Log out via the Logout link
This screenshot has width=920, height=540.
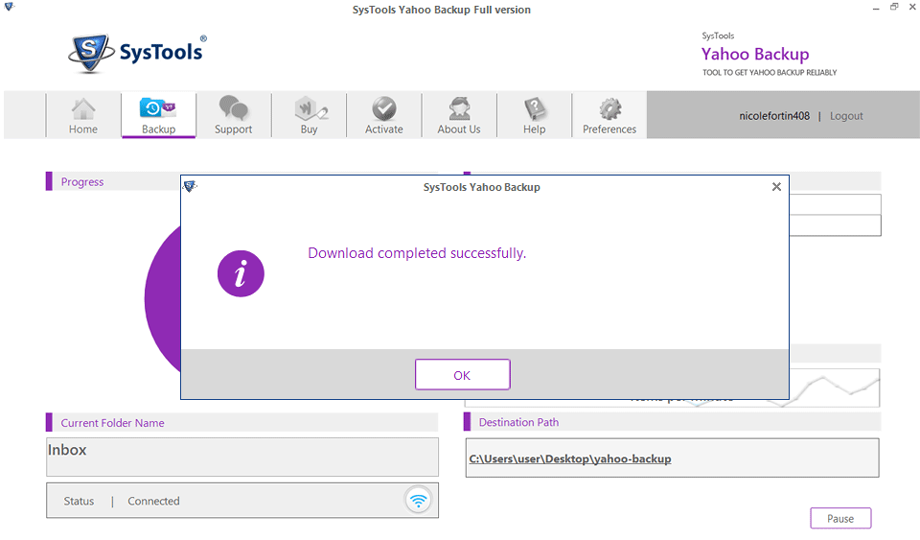click(x=846, y=116)
